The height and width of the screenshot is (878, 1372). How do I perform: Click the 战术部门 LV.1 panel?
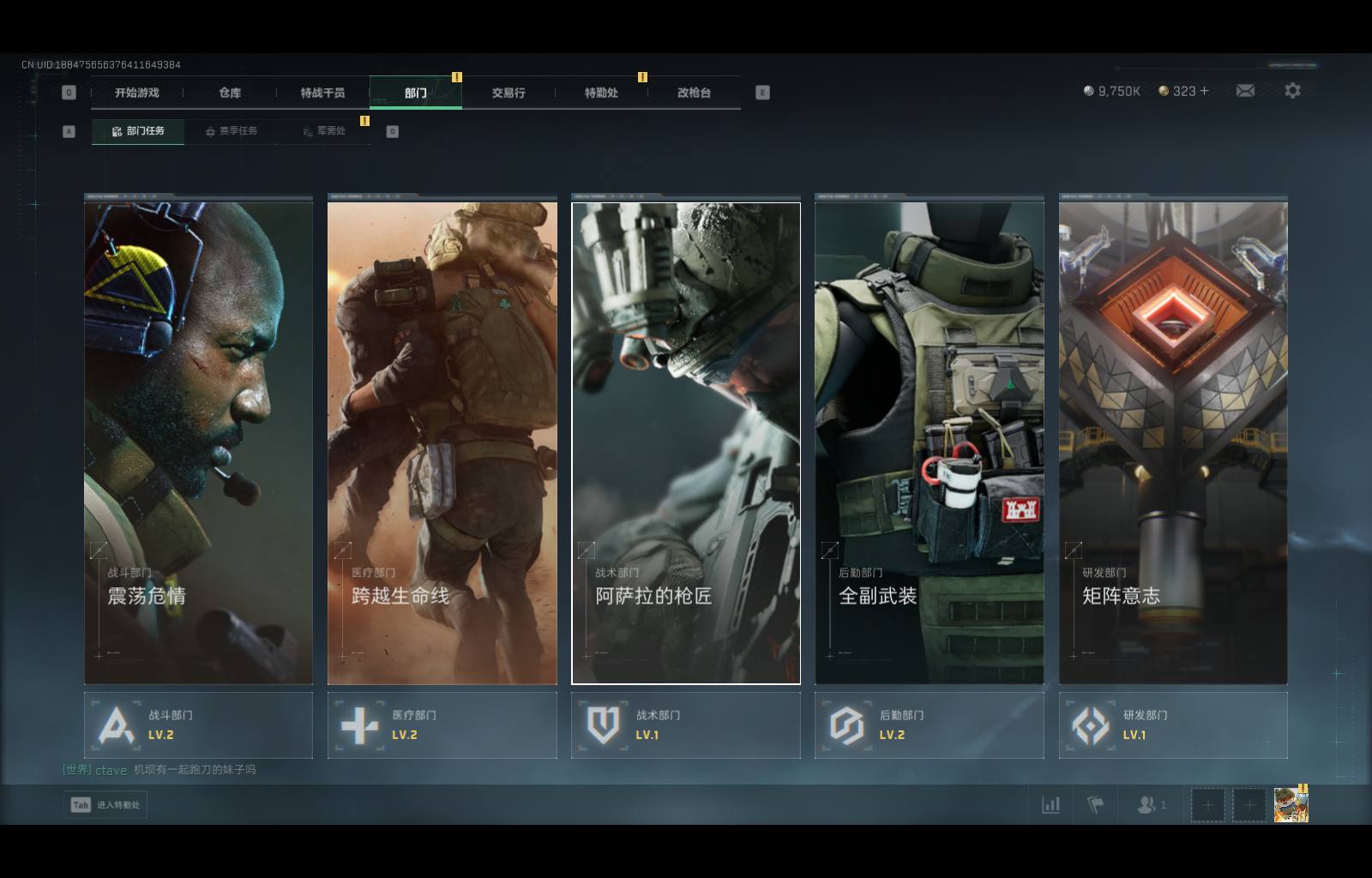(686, 725)
